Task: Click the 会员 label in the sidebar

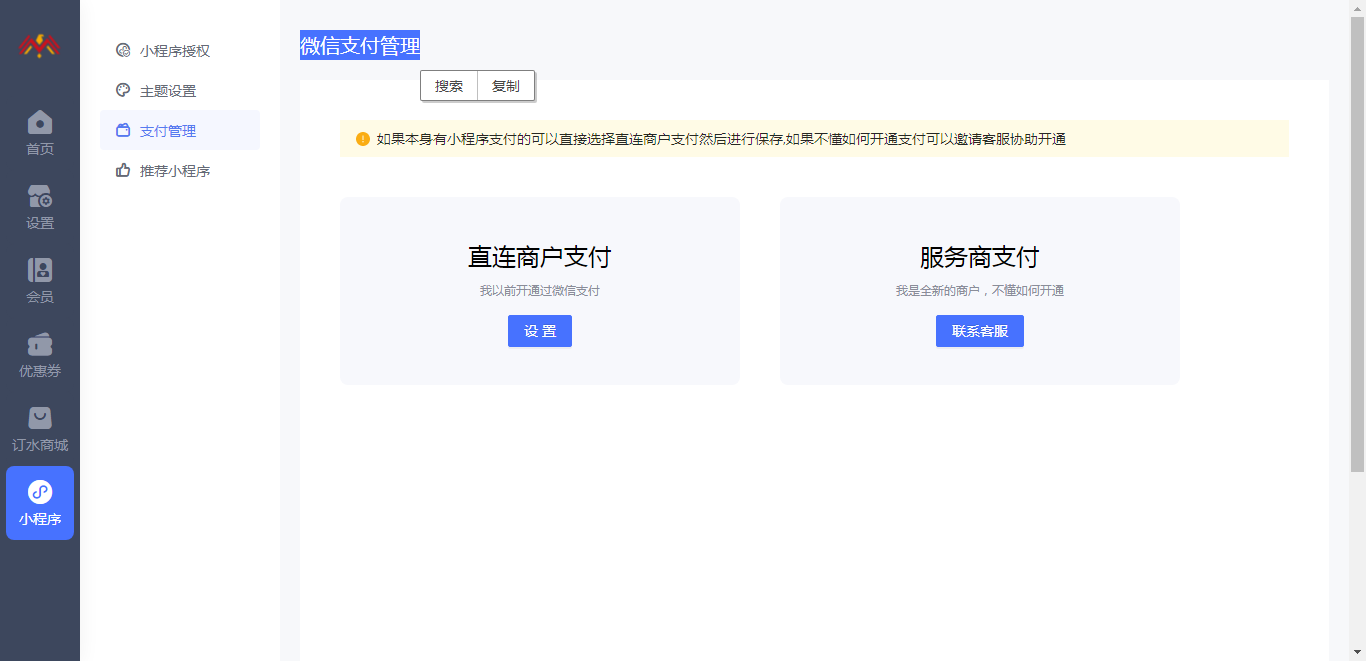Action: coord(40,298)
